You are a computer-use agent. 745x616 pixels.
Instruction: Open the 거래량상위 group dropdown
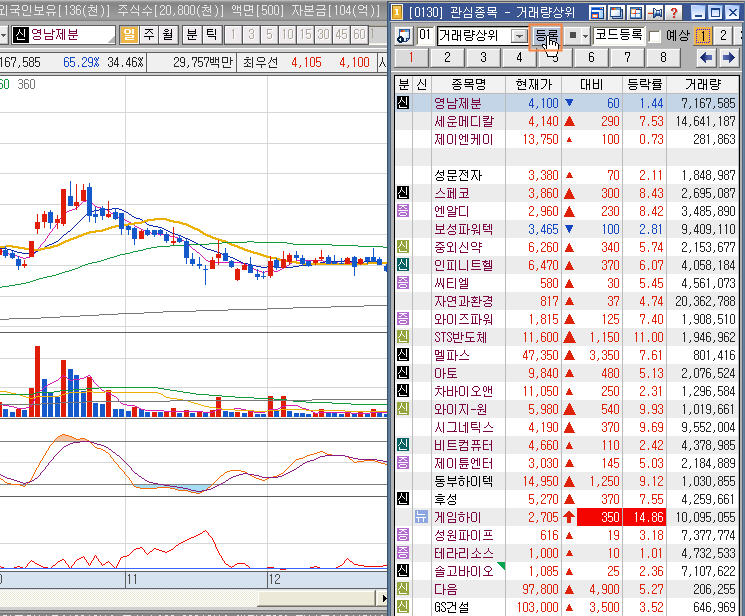pyautogui.click(x=519, y=36)
